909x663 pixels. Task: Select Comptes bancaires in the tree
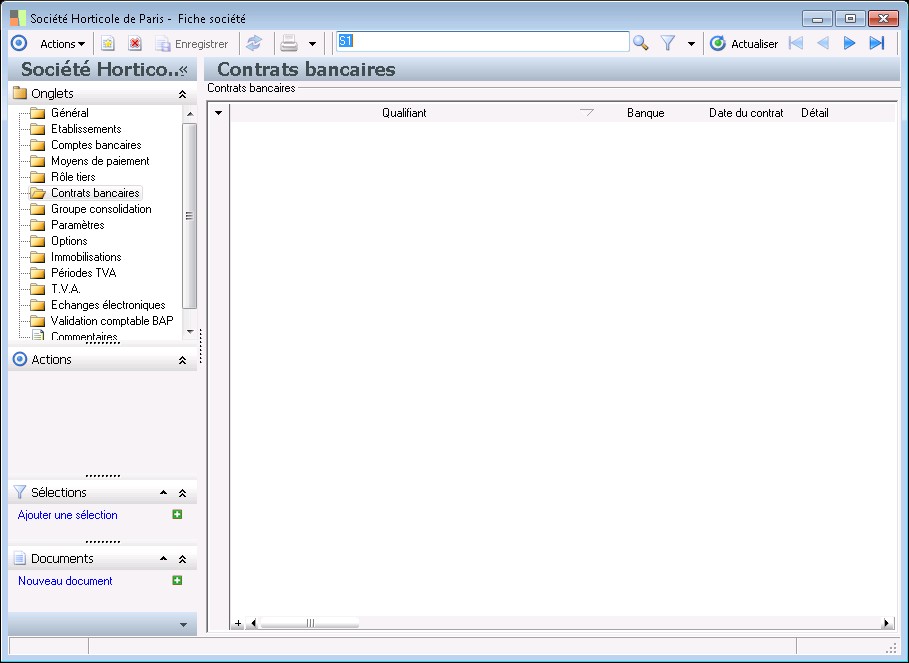96,145
